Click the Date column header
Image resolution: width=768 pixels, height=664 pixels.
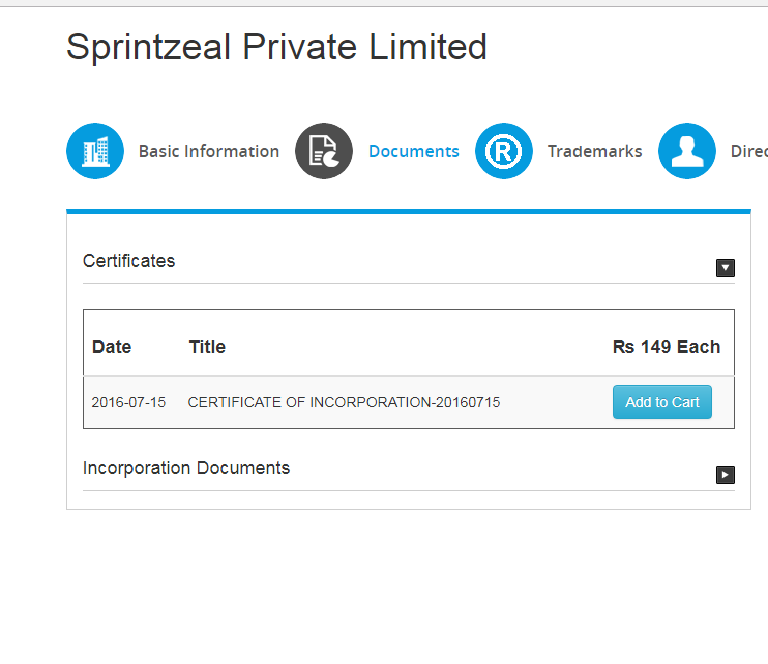click(111, 347)
